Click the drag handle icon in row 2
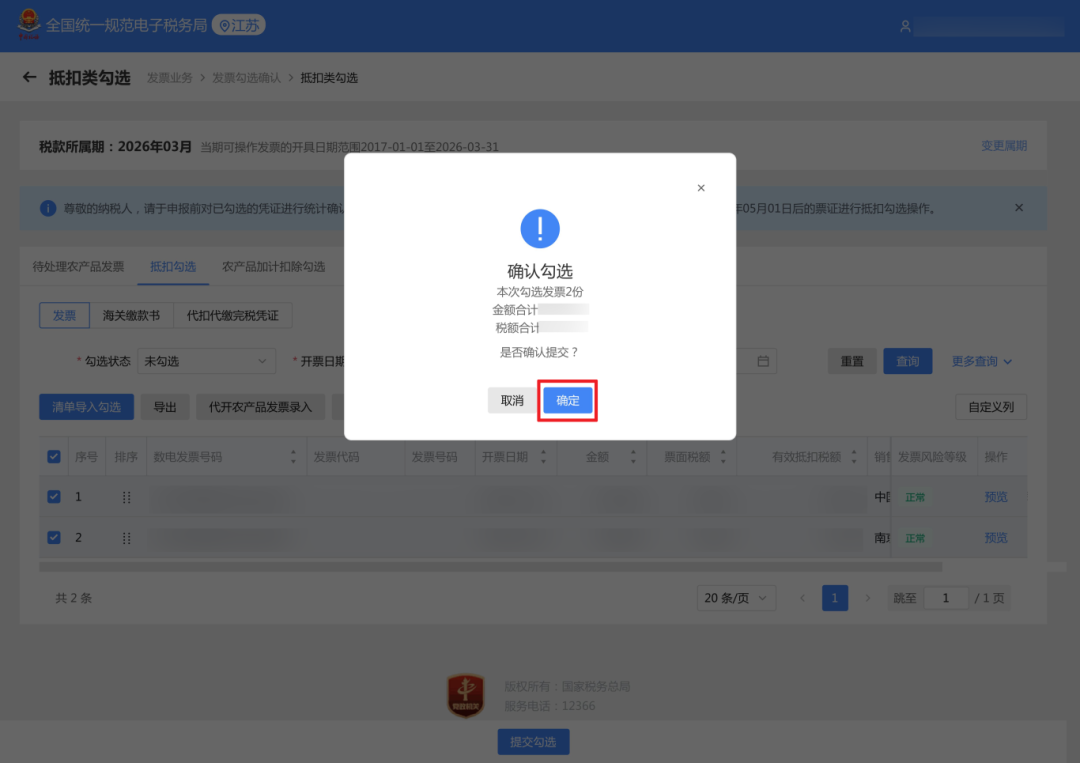 click(126, 538)
